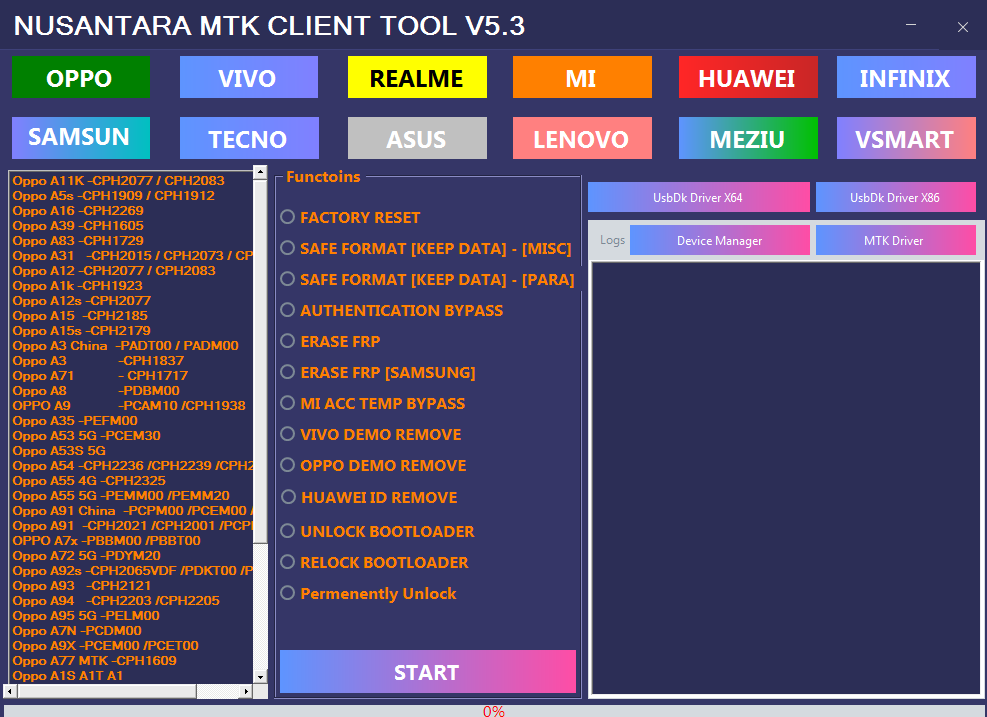This screenshot has height=717, width=987.
Task: Choose the MI ACC TEMP BYPASS option
Action: [288, 403]
